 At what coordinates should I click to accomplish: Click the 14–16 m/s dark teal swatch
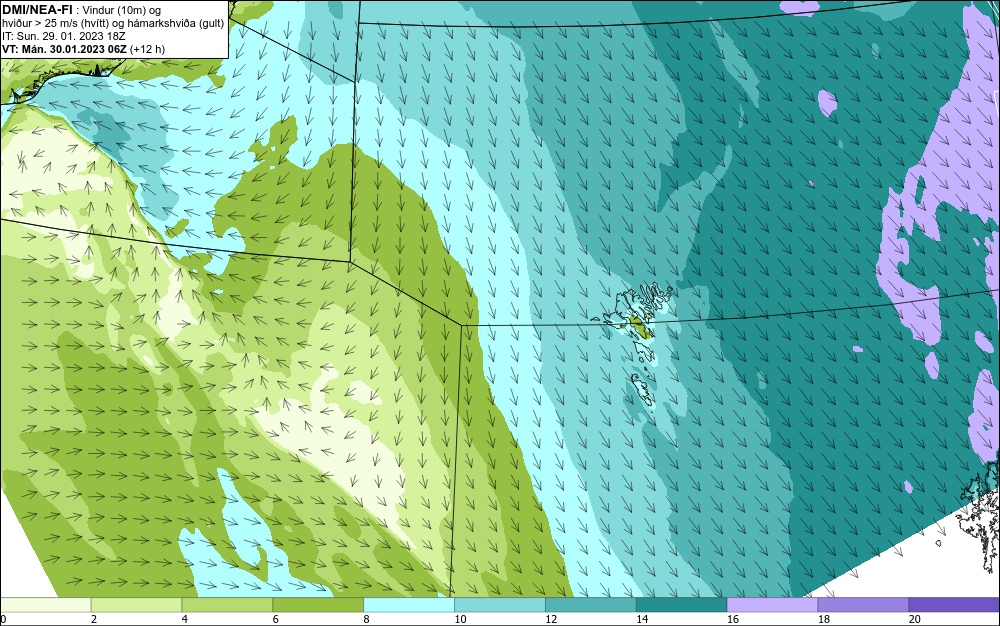tap(682, 604)
